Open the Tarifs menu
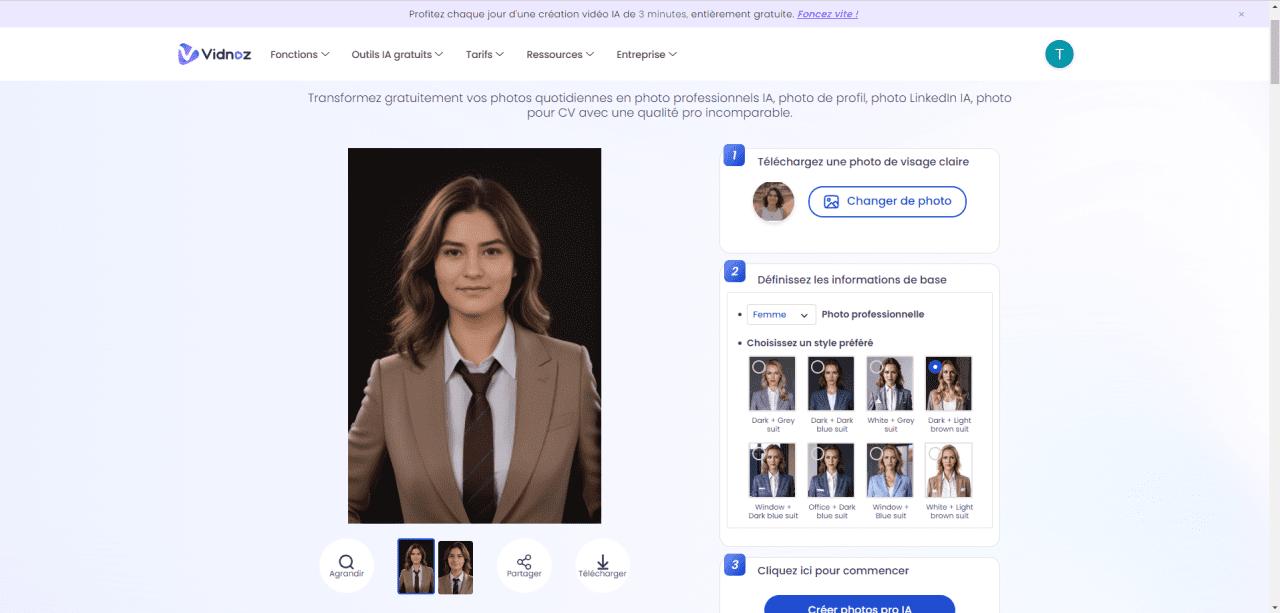The width and height of the screenshot is (1280, 613). point(484,54)
